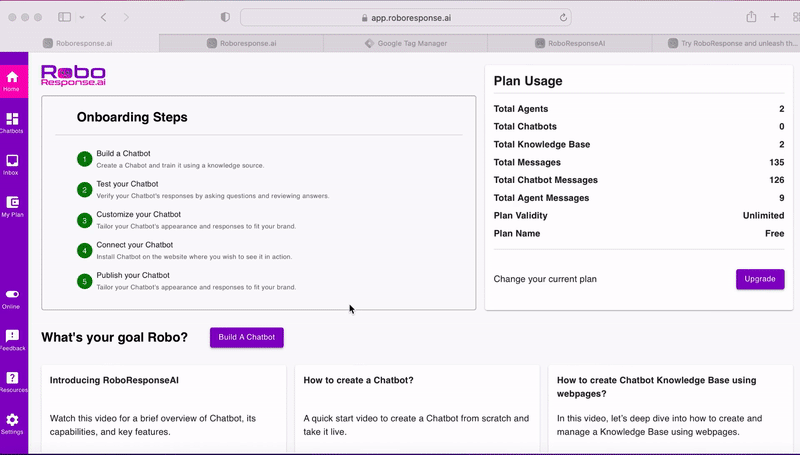Toggle Safari's sidebar panel button

coord(65,17)
